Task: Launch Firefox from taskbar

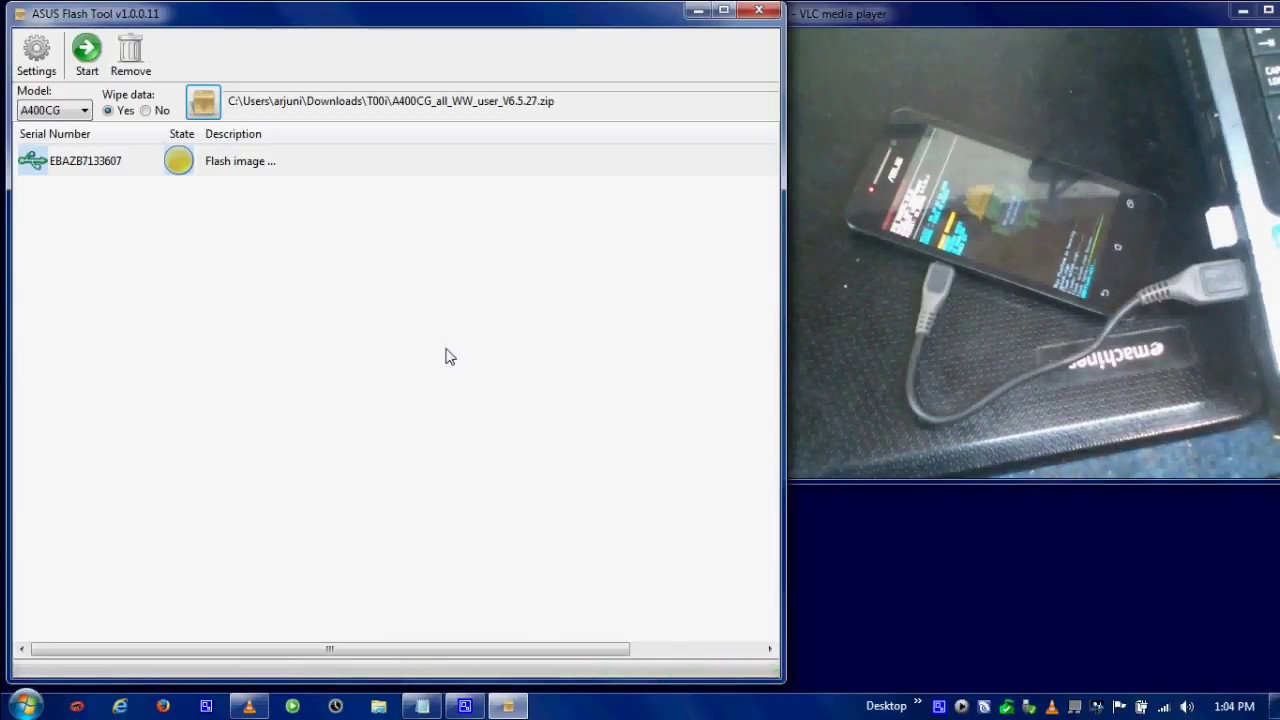Action: pyautogui.click(x=163, y=706)
